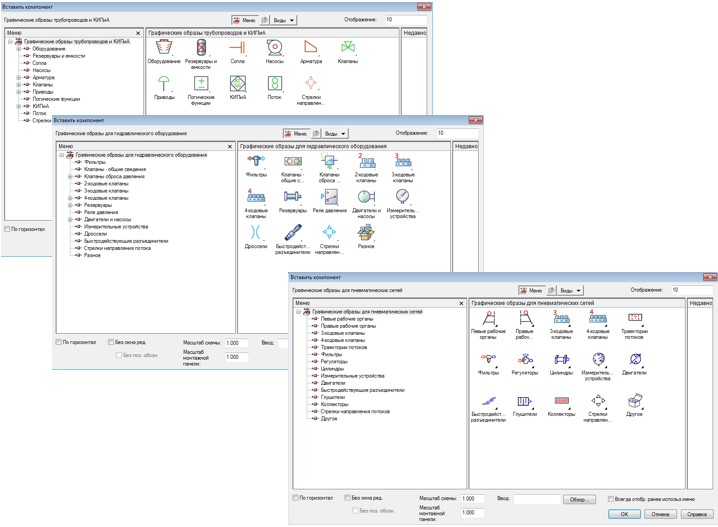Viewport: 718px width, 527px height.
Task: Expand Оборудование node in piping tree
Action: click(19, 49)
